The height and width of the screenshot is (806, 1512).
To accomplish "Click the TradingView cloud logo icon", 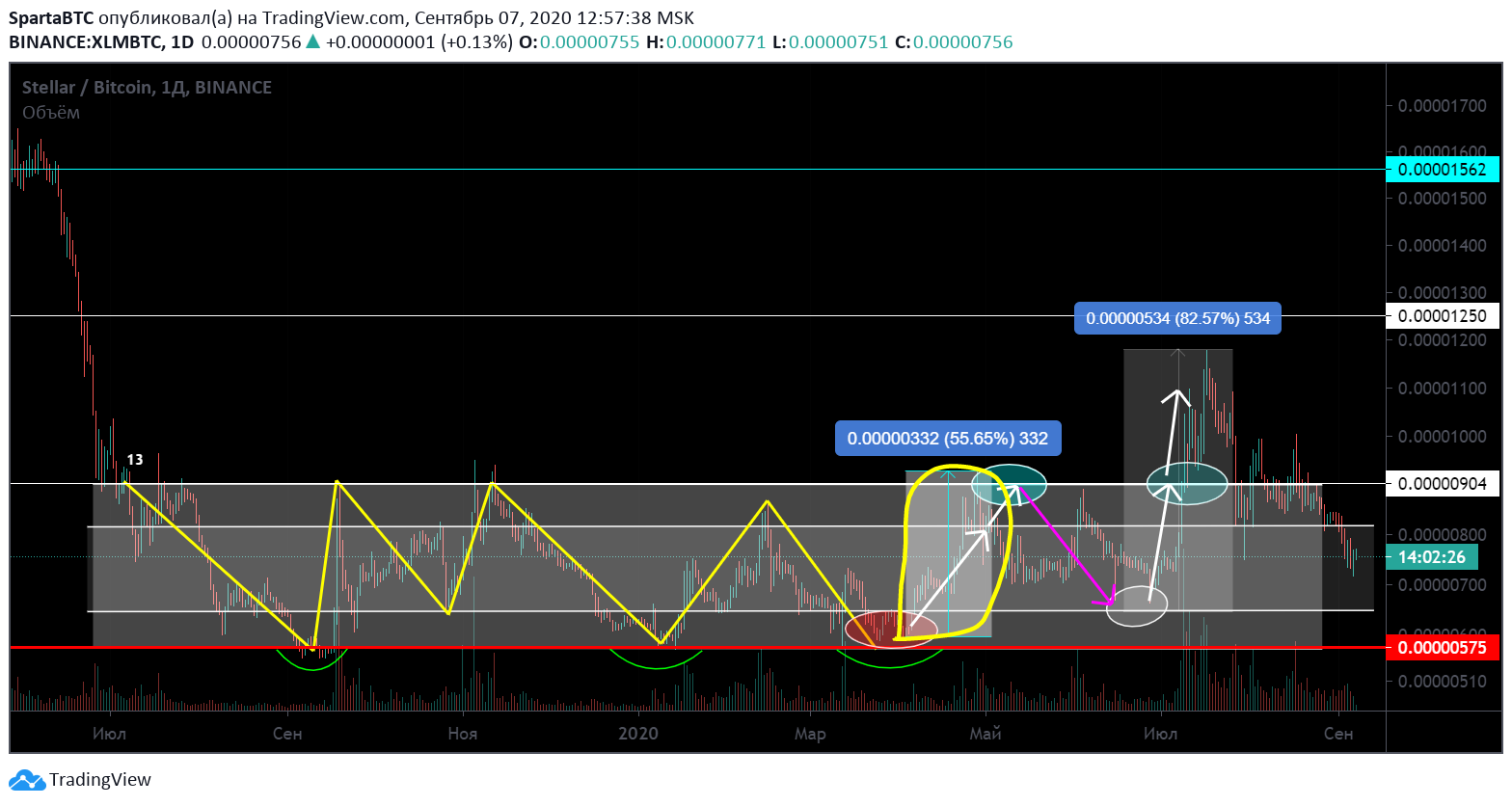I will click(27, 780).
